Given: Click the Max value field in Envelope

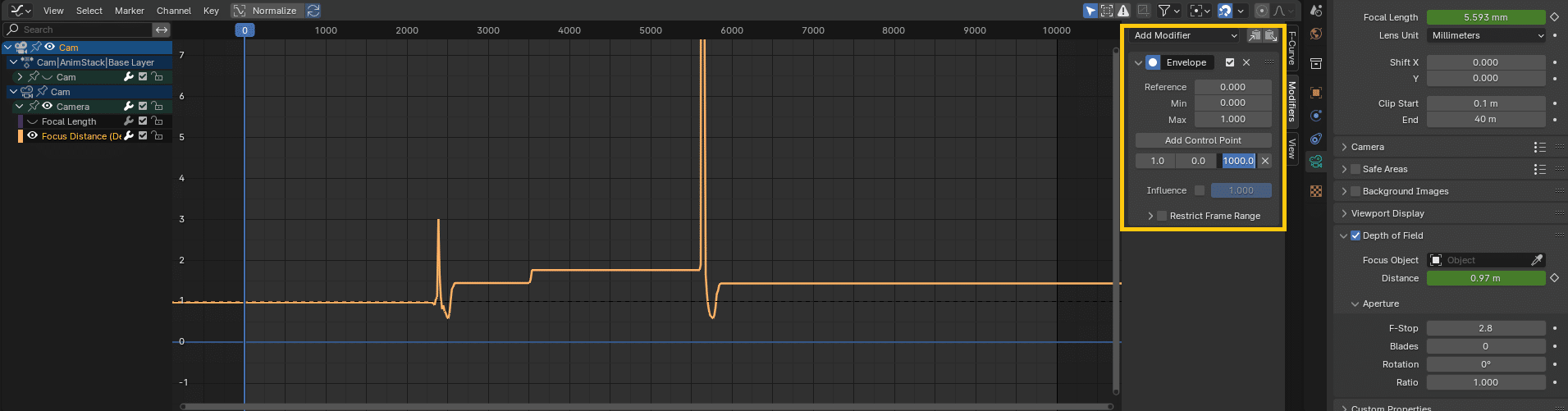Looking at the screenshot, I should point(1232,119).
